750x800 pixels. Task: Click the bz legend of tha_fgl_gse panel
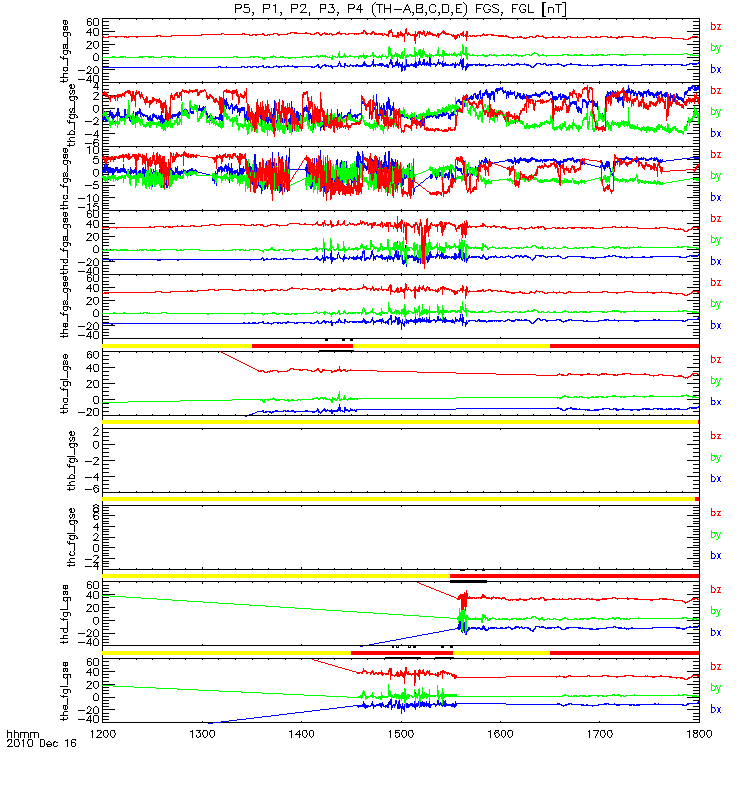click(x=716, y=359)
